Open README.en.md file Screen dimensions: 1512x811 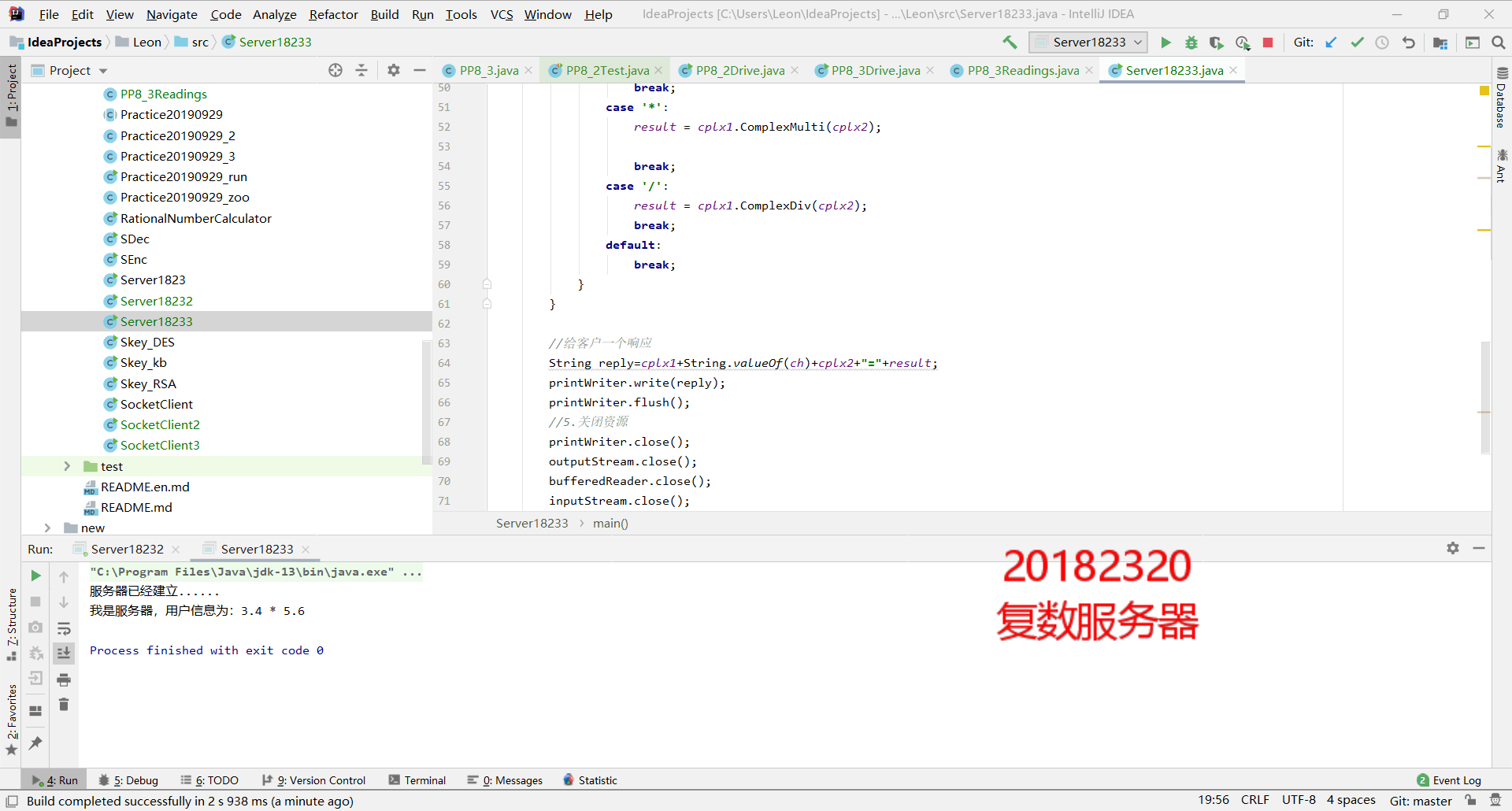click(145, 487)
